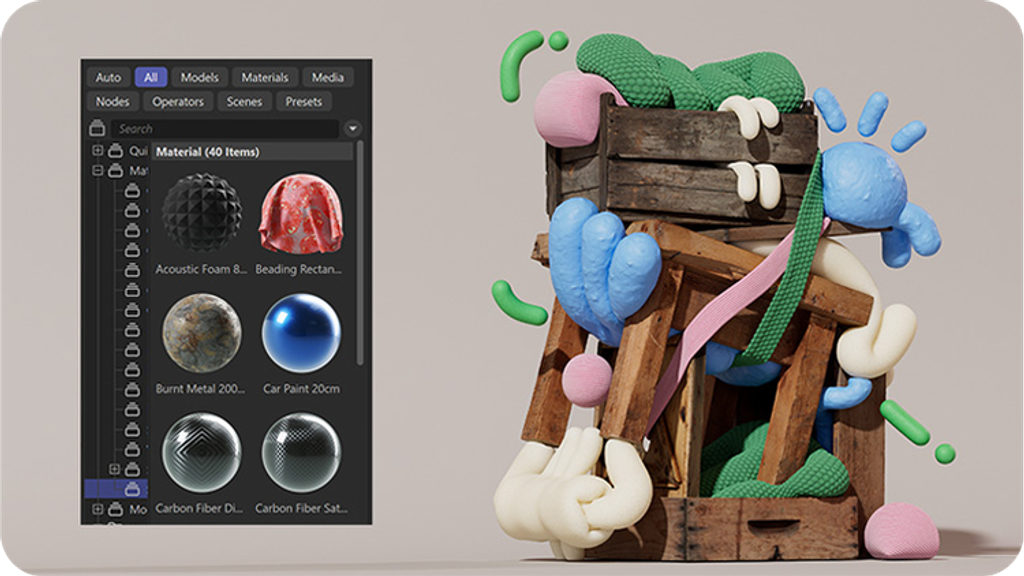Select the blue Car Paint 20cm material
1024x576 pixels.
300,333
